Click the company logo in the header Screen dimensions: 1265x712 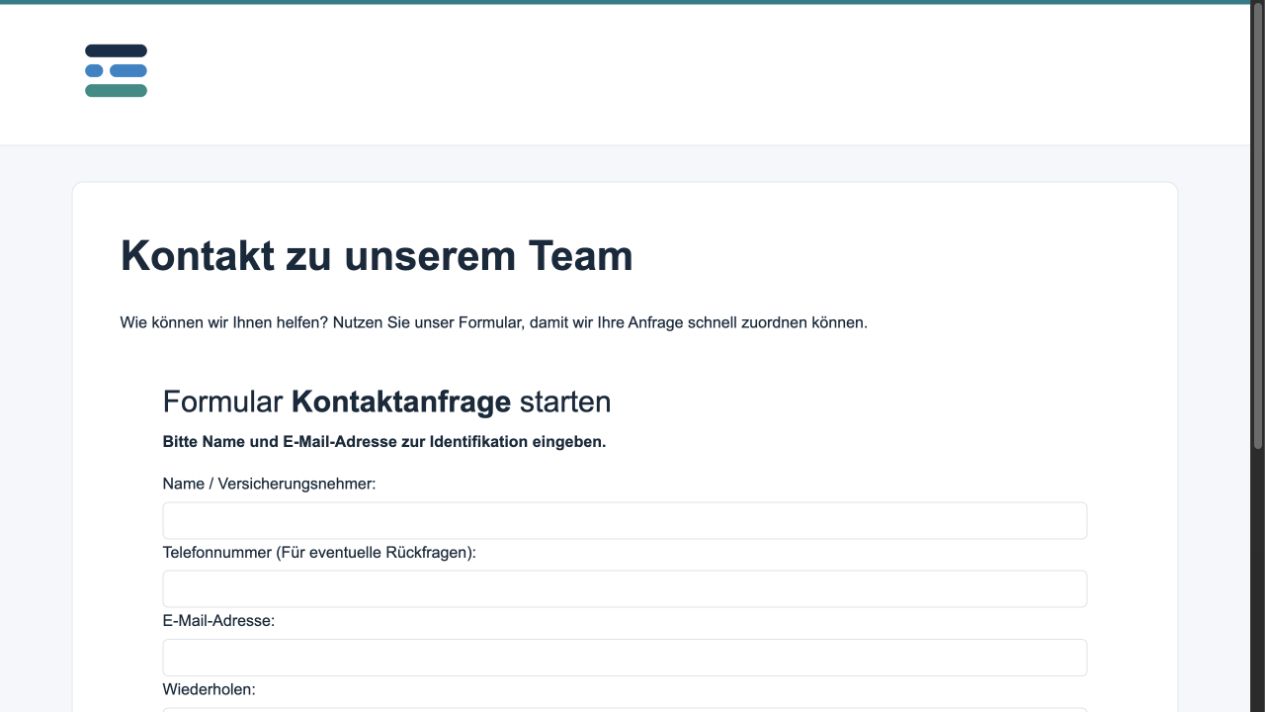[x=116, y=71]
